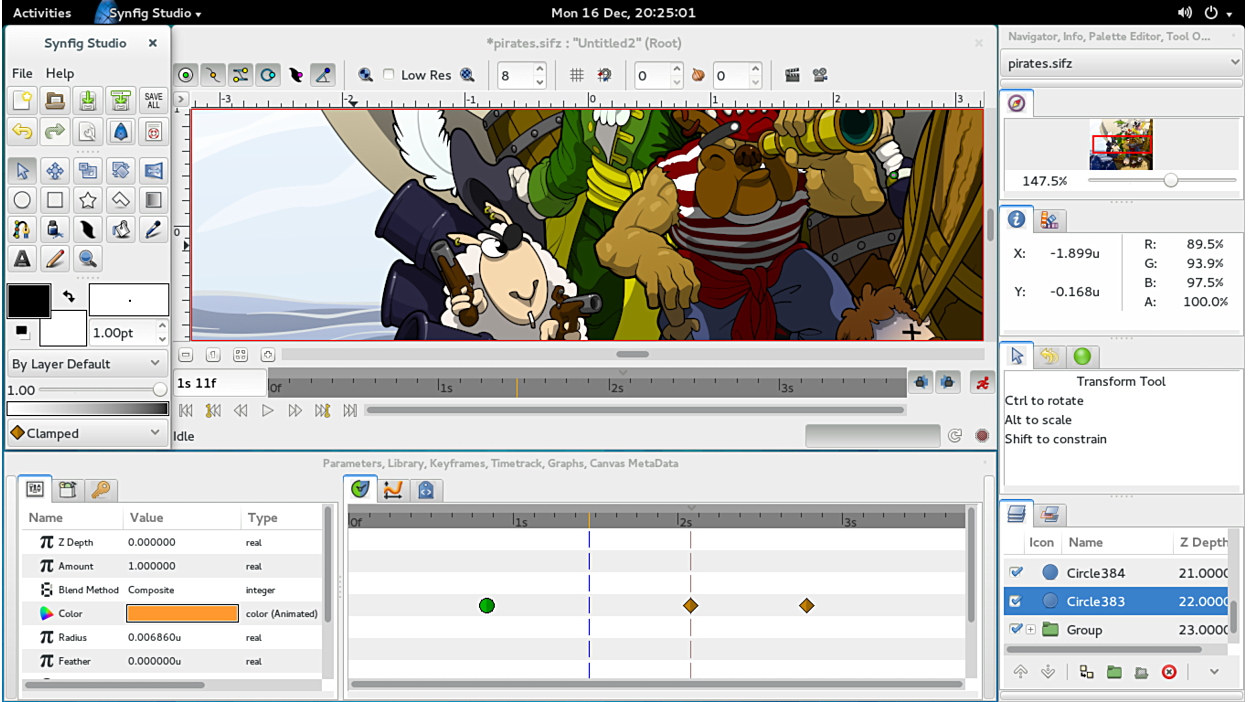Choose the Text tool
Viewport: 1248px width, 702px height.
point(22,259)
